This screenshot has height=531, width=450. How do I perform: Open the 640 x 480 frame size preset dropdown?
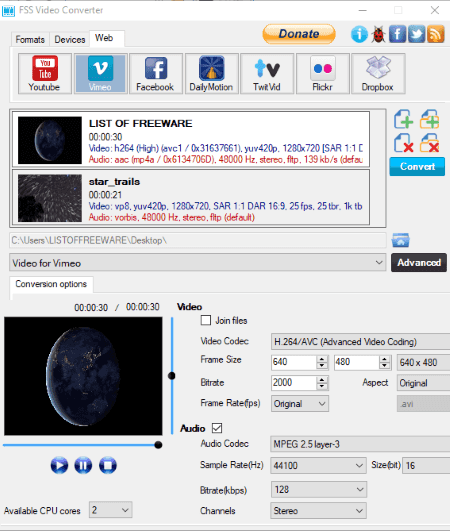click(x=423, y=362)
